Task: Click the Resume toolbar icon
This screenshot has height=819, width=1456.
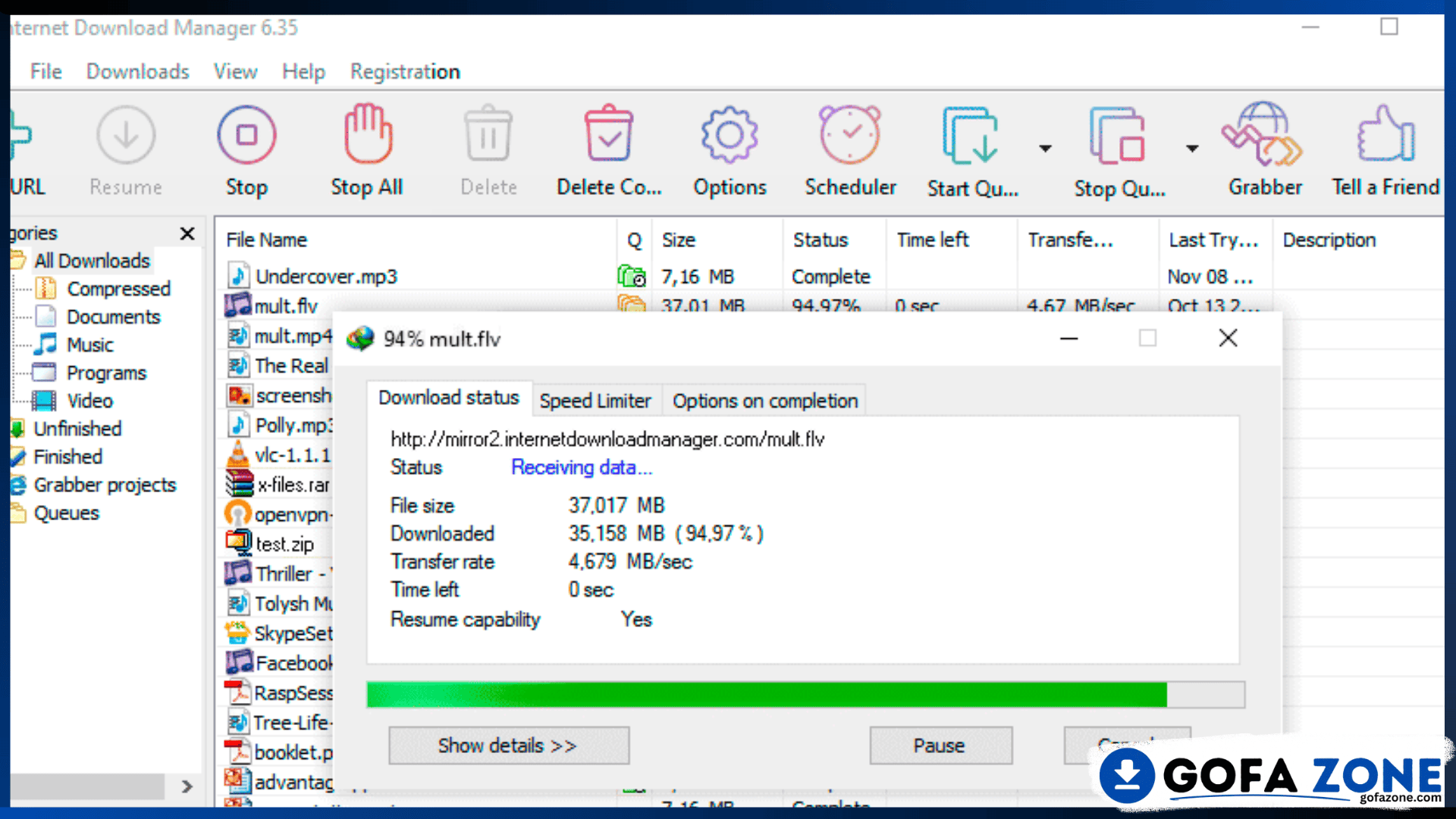Action: 126,135
